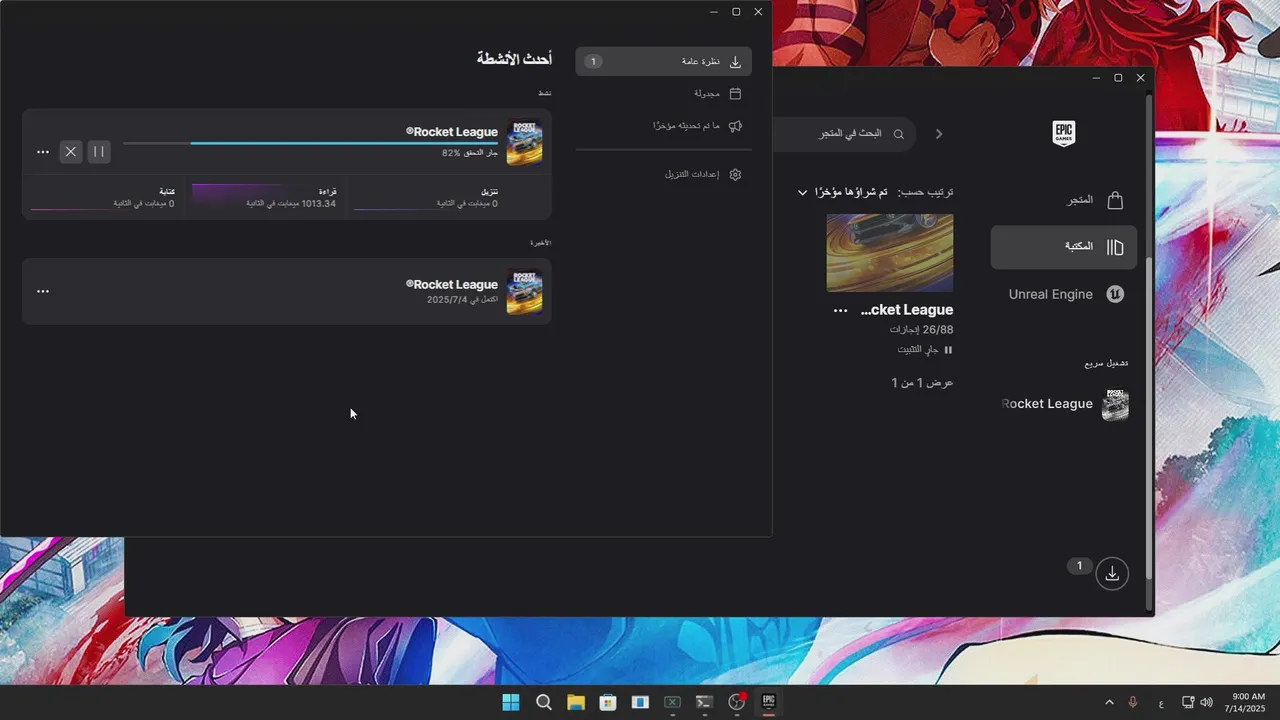Click the Epic Games logo in launcher
The image size is (1280, 720).
point(1063,134)
